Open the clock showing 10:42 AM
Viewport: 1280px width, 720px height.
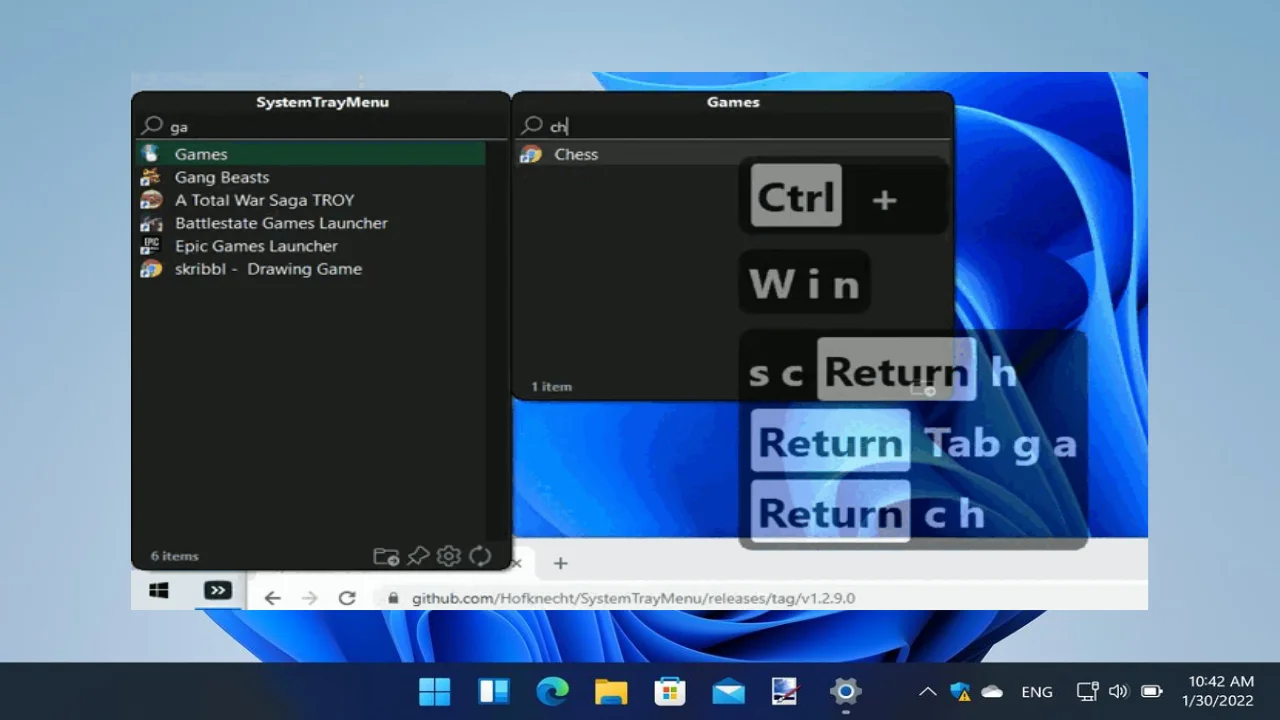(1219, 691)
